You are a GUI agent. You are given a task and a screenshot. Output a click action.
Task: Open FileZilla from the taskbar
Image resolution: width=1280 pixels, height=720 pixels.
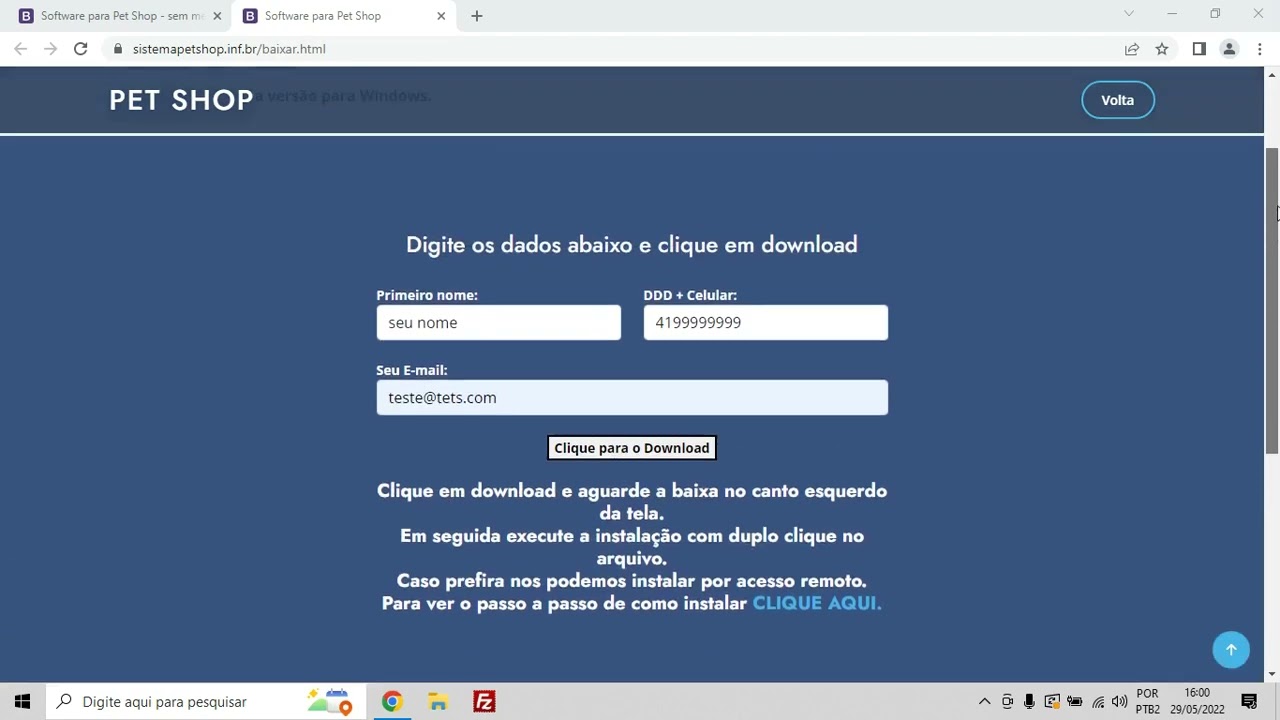[484, 702]
